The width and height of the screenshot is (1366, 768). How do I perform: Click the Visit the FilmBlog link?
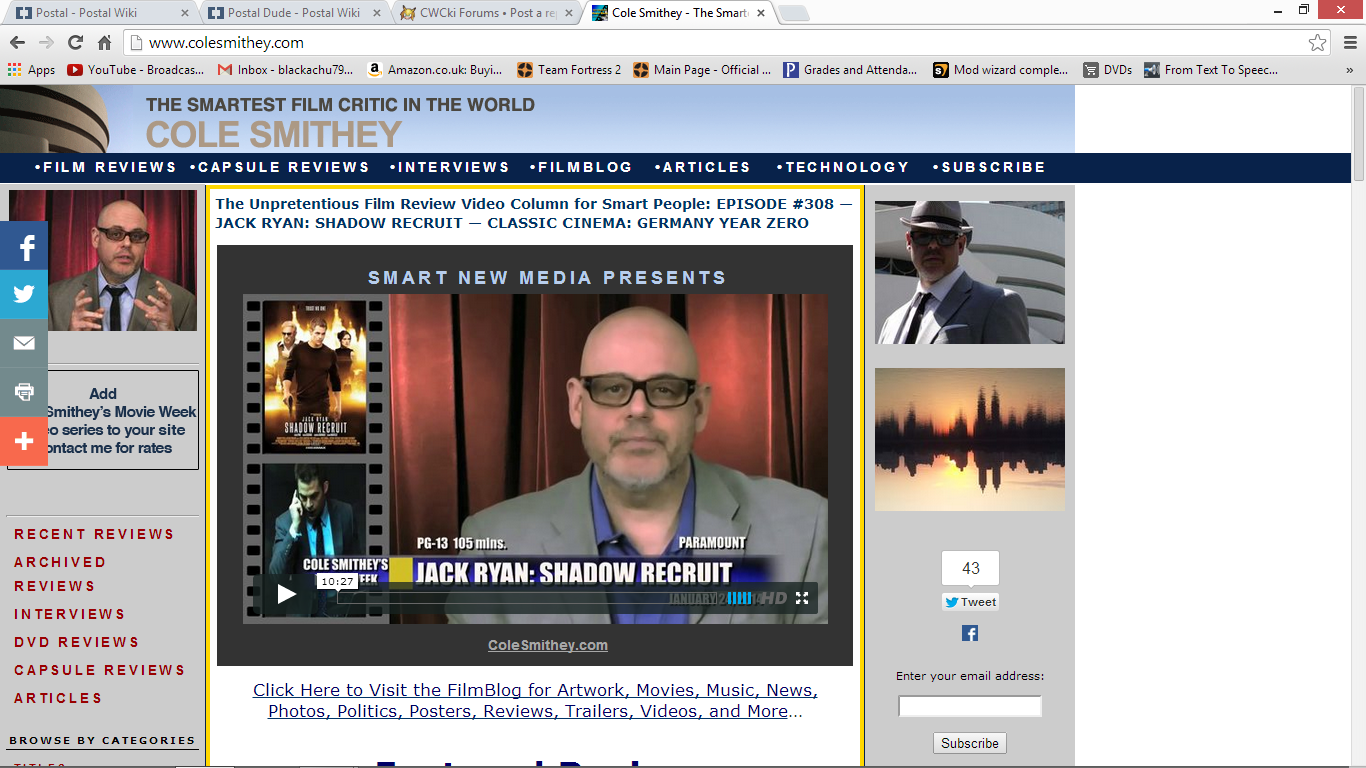point(535,701)
